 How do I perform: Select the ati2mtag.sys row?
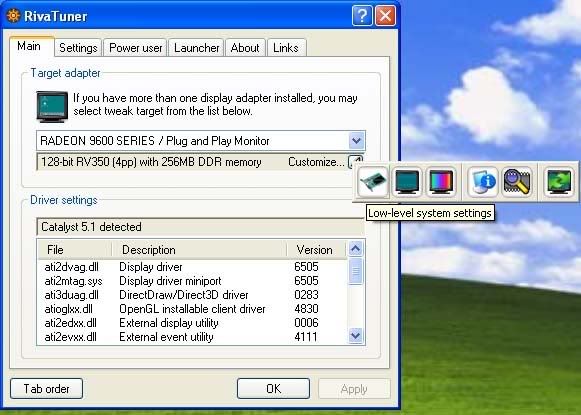(192, 281)
